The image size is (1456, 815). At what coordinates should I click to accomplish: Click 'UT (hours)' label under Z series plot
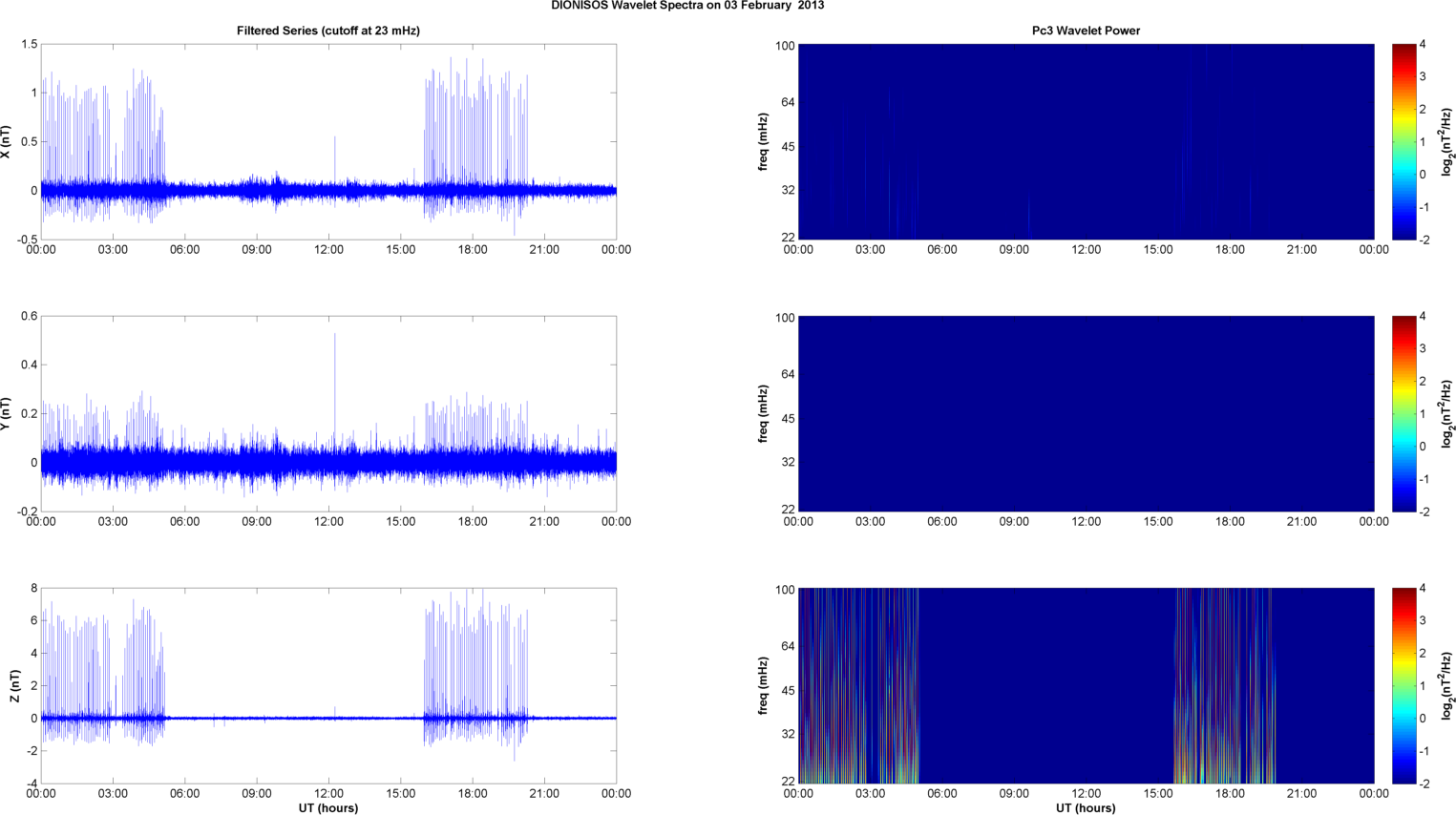328,808
